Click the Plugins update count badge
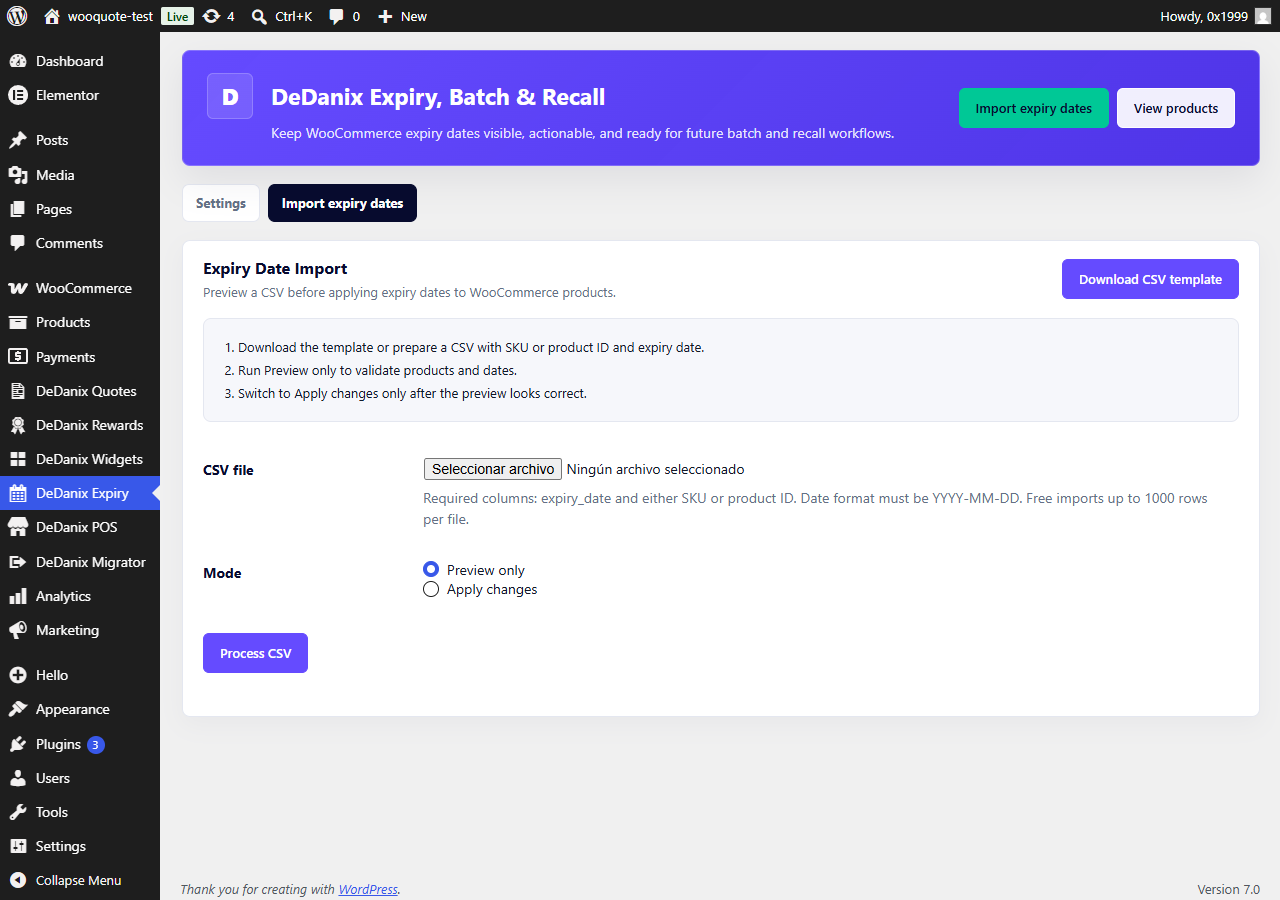1280x900 pixels. [96, 745]
